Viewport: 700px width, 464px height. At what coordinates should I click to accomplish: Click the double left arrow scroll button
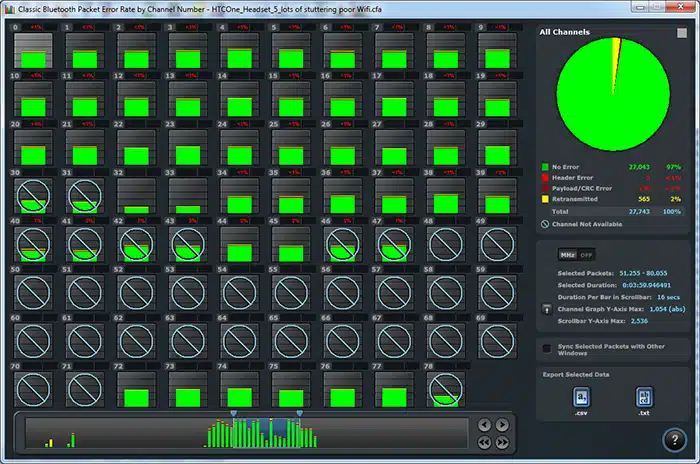(485, 442)
